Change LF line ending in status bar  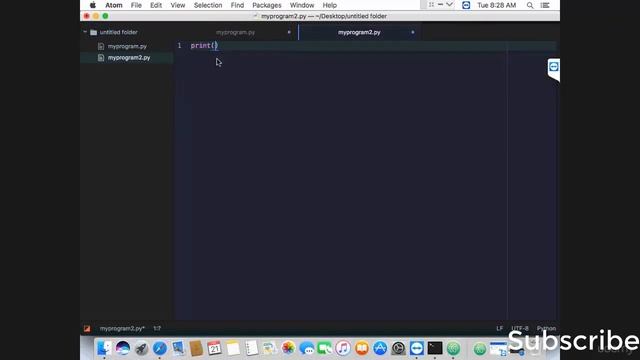[x=500, y=329]
